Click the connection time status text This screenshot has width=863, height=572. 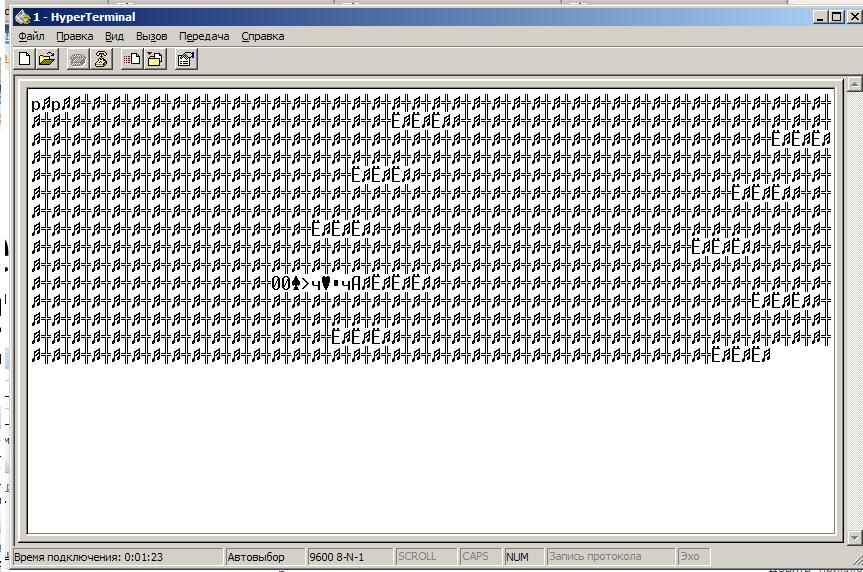pos(88,557)
